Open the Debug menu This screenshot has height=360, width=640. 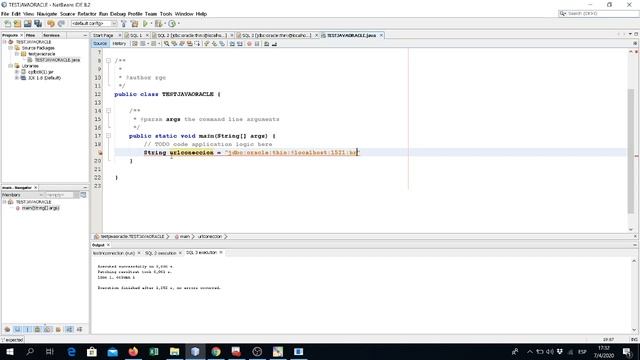[118, 14]
